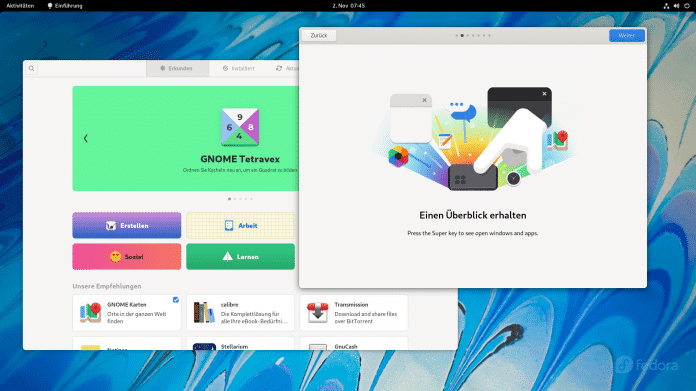Select the first carousel dot under the banner
Viewport: 696px width, 391px height.
pos(229,199)
